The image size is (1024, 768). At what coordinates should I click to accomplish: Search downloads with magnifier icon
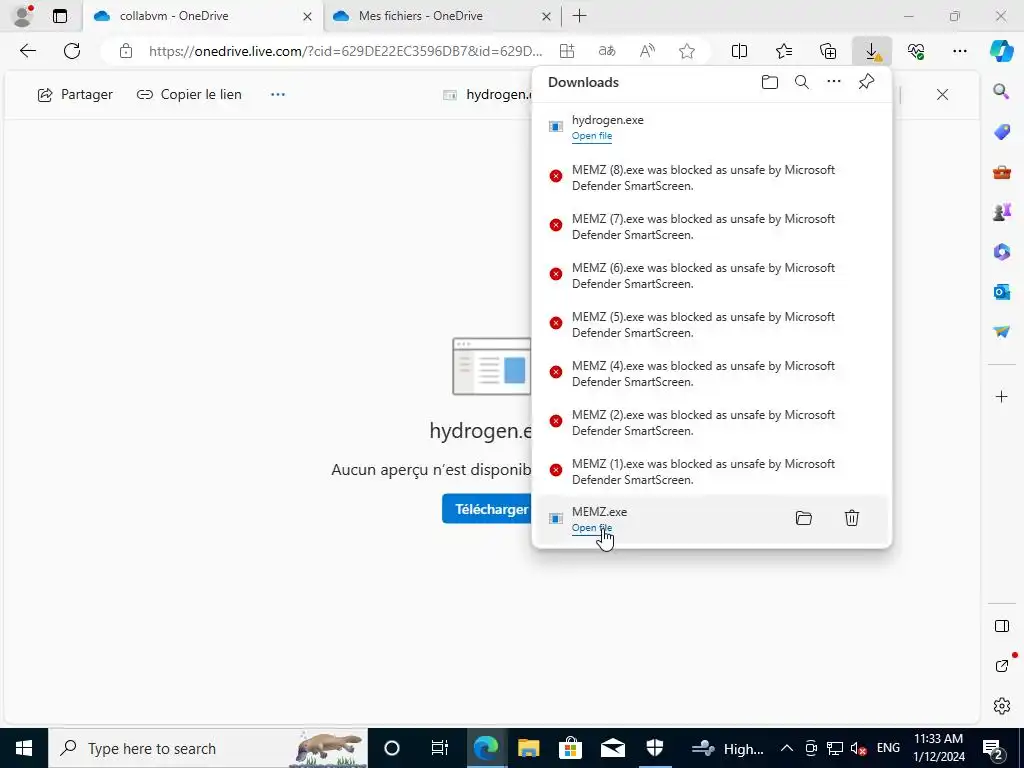(801, 82)
